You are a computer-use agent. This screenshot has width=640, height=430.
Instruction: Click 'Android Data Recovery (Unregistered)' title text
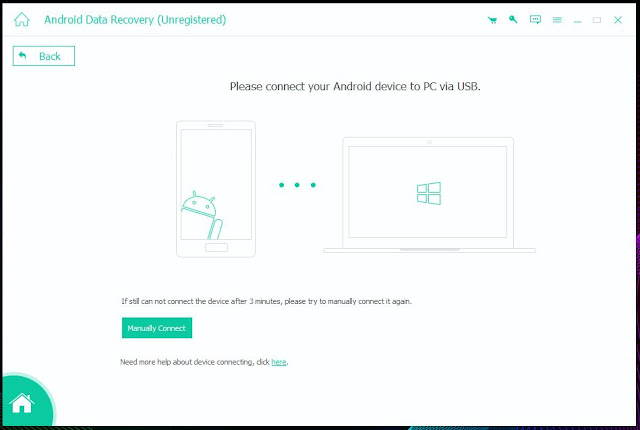pos(135,20)
